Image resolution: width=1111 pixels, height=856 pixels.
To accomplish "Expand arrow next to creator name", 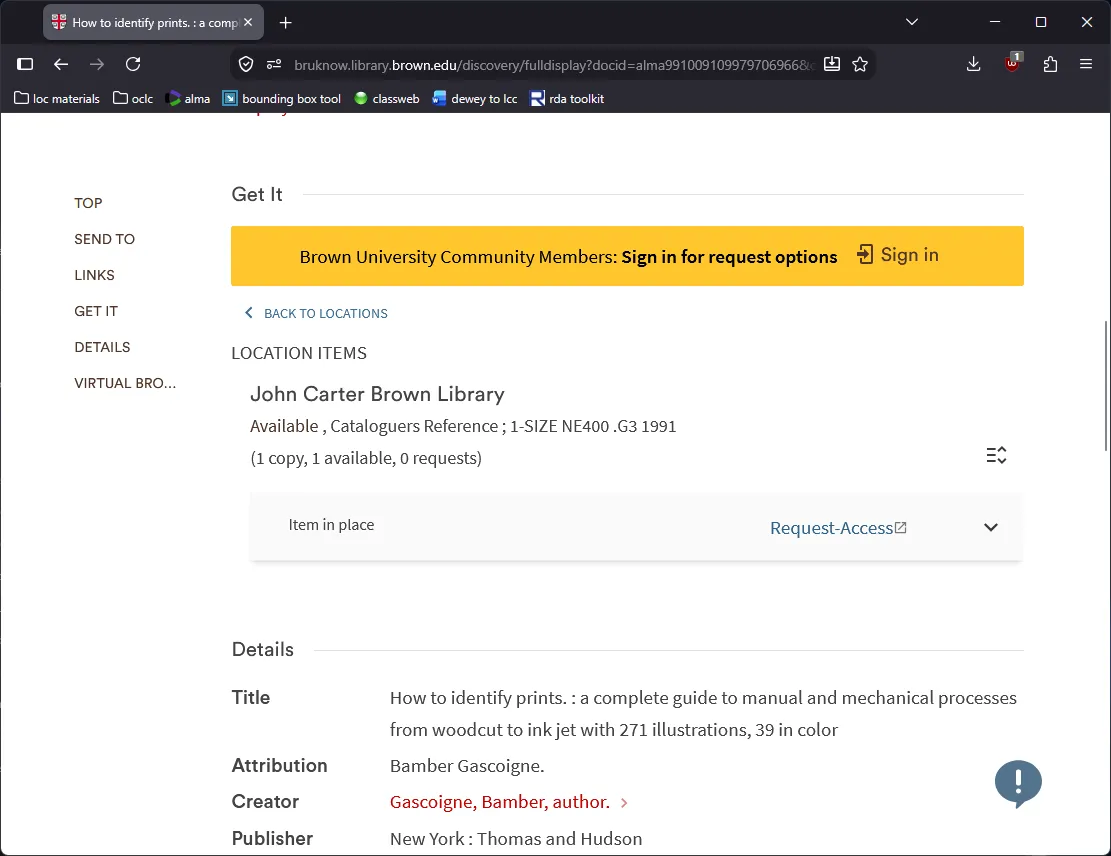I will [624, 803].
